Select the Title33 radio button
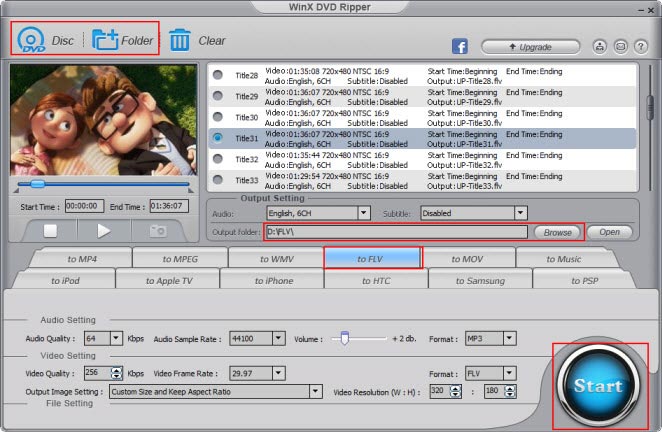662x432 pixels. pyautogui.click(x=217, y=179)
